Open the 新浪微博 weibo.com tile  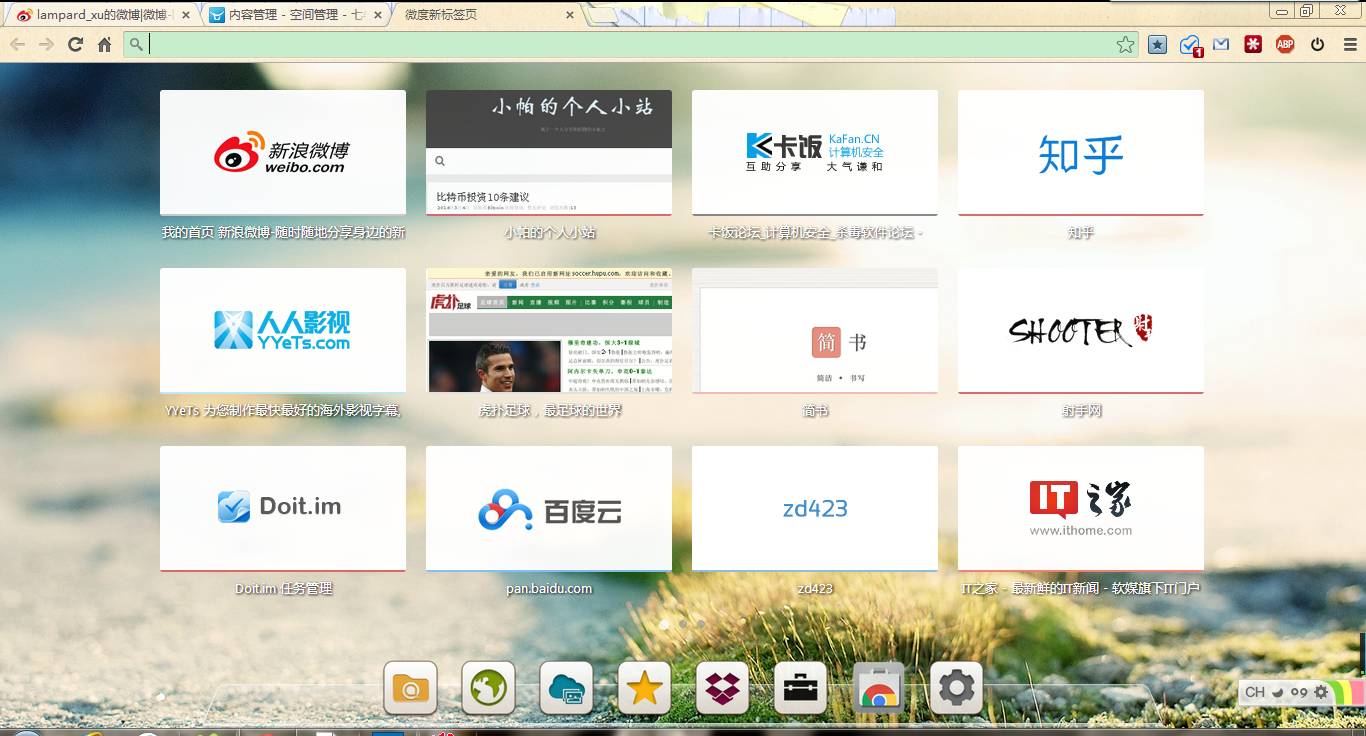point(283,152)
